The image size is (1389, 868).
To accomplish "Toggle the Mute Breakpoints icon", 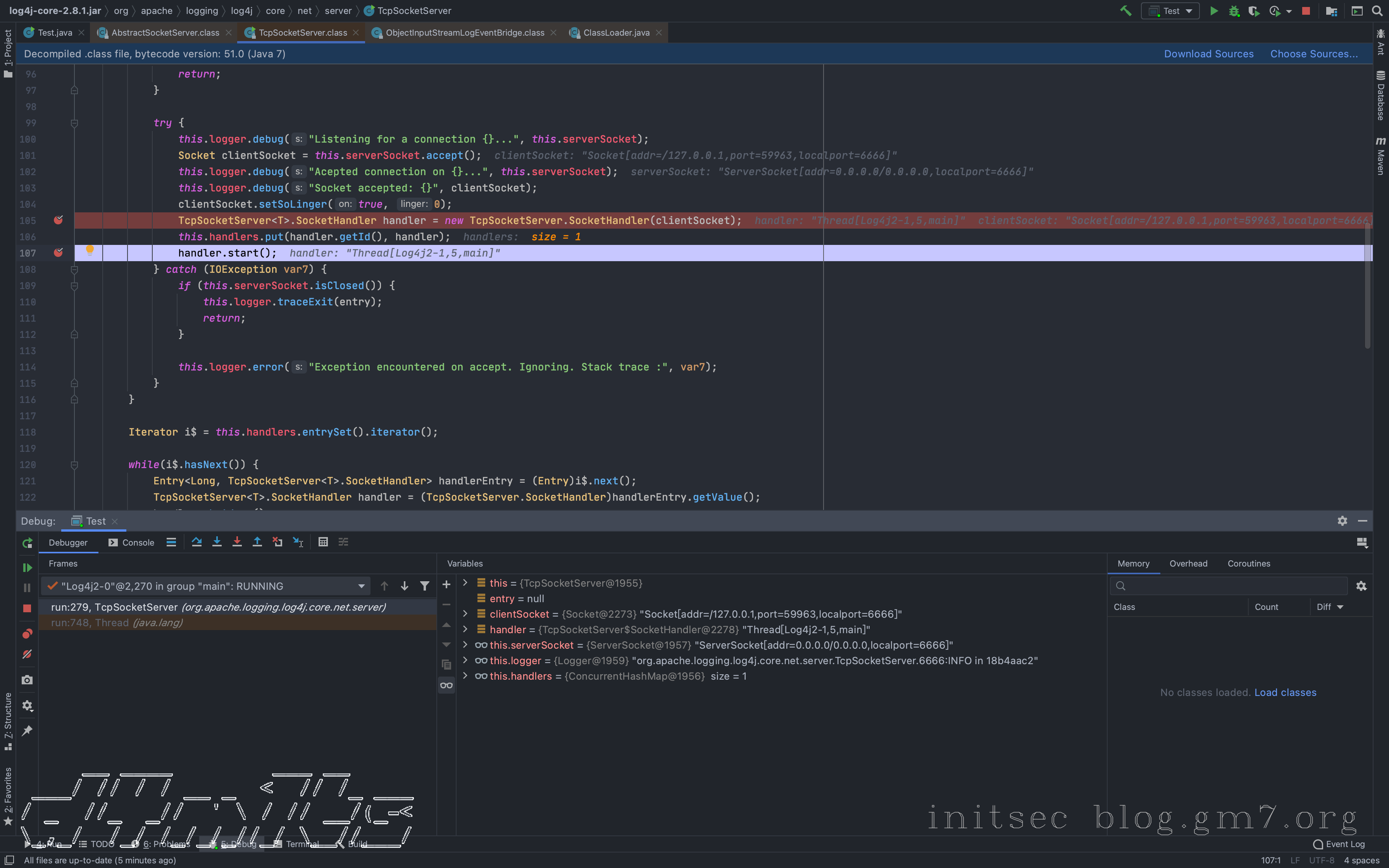I will (x=27, y=654).
